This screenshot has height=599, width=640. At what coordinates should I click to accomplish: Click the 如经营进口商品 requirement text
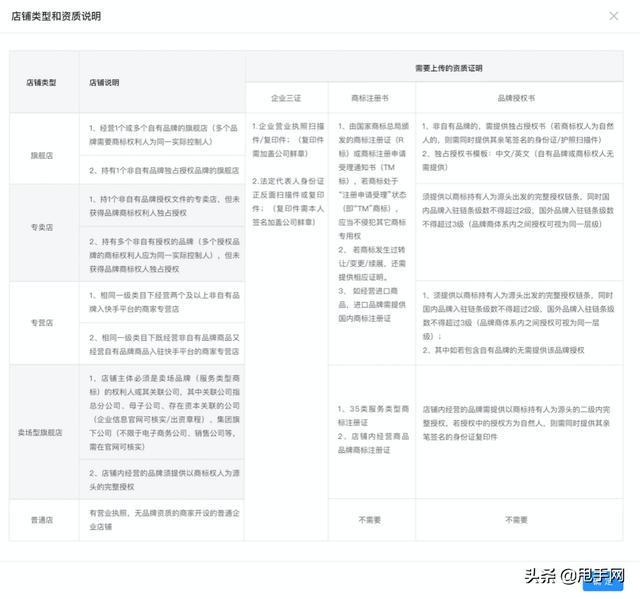(371, 304)
